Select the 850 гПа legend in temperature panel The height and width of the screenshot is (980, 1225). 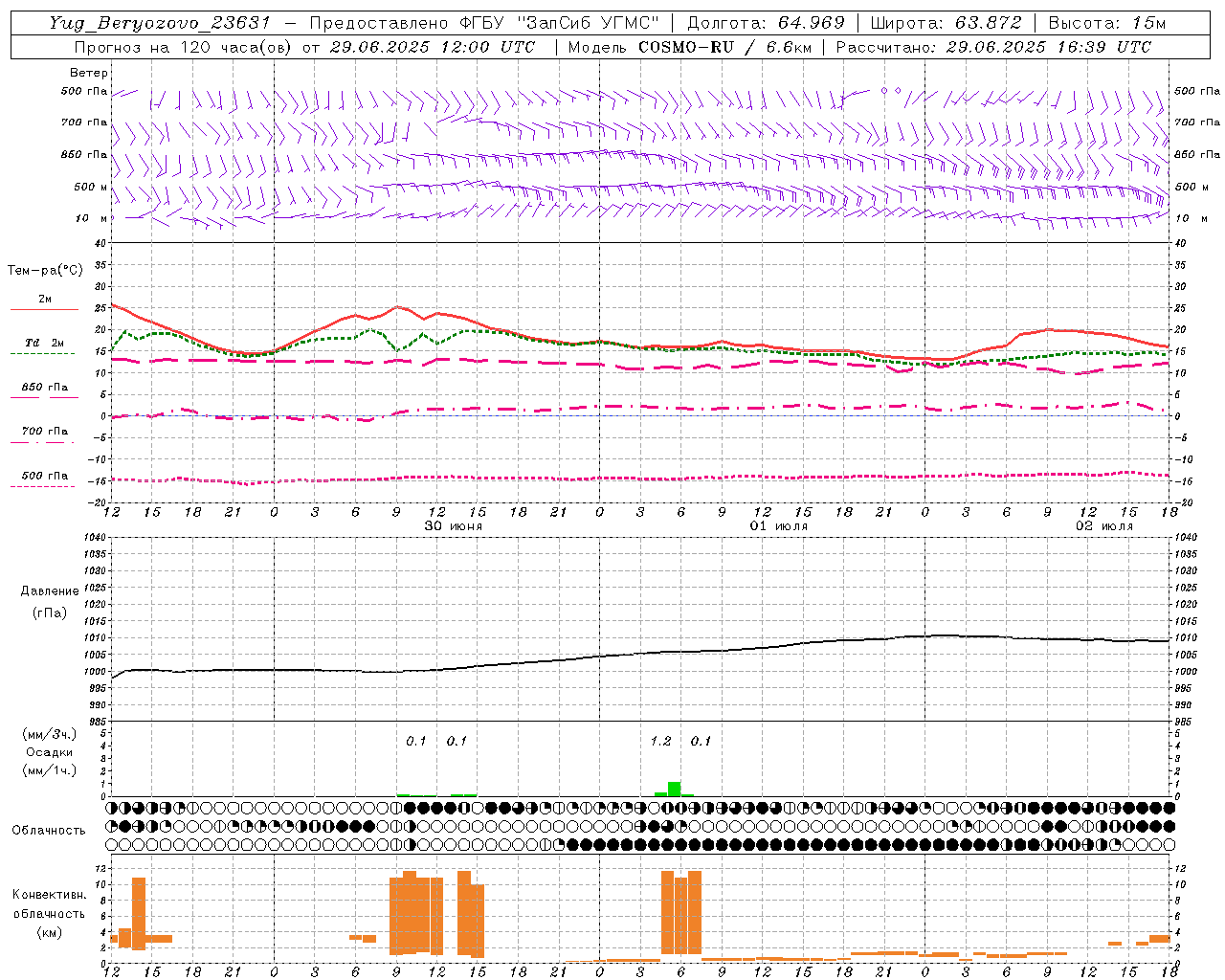coord(44,388)
